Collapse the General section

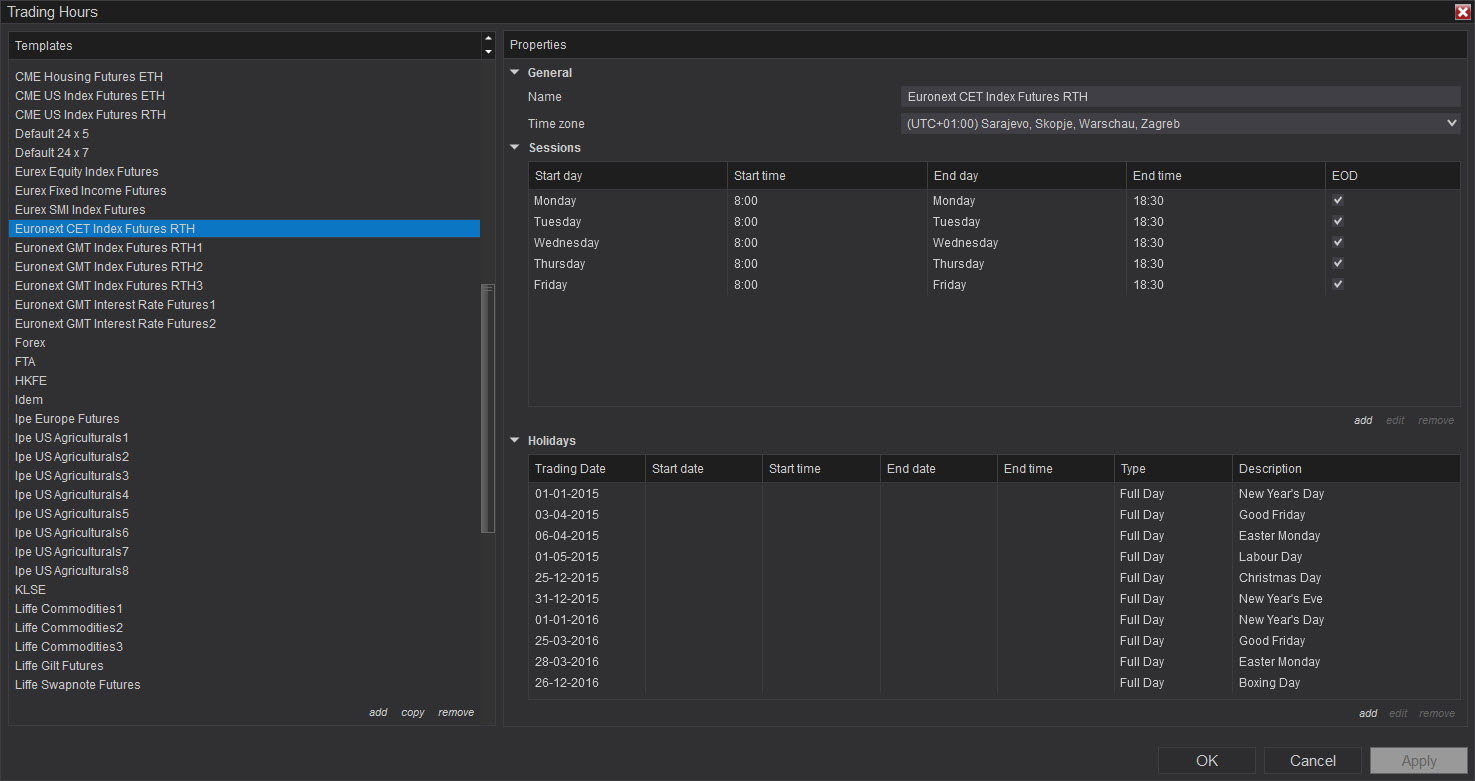[515, 73]
